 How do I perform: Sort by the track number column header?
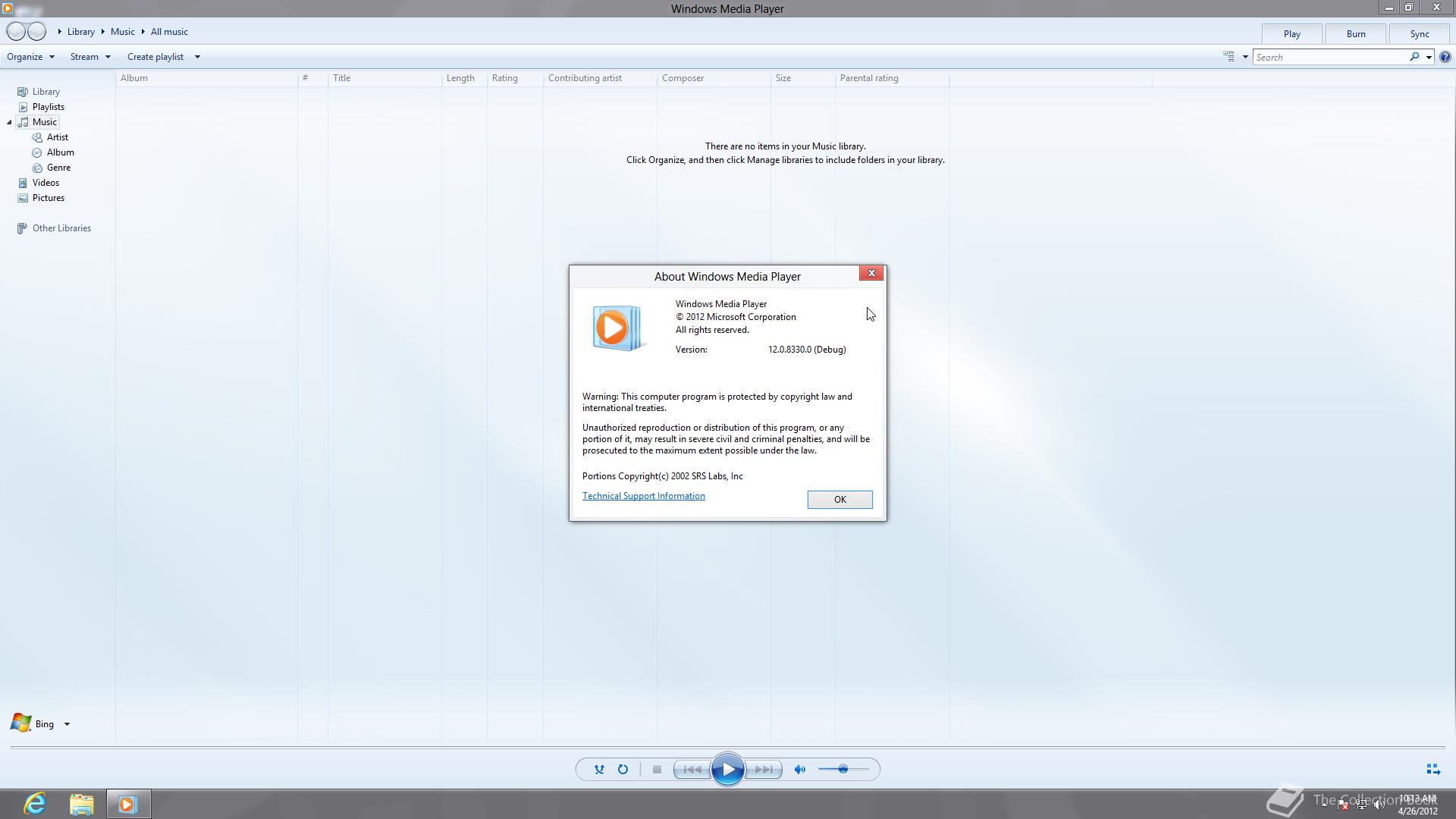pyautogui.click(x=312, y=78)
